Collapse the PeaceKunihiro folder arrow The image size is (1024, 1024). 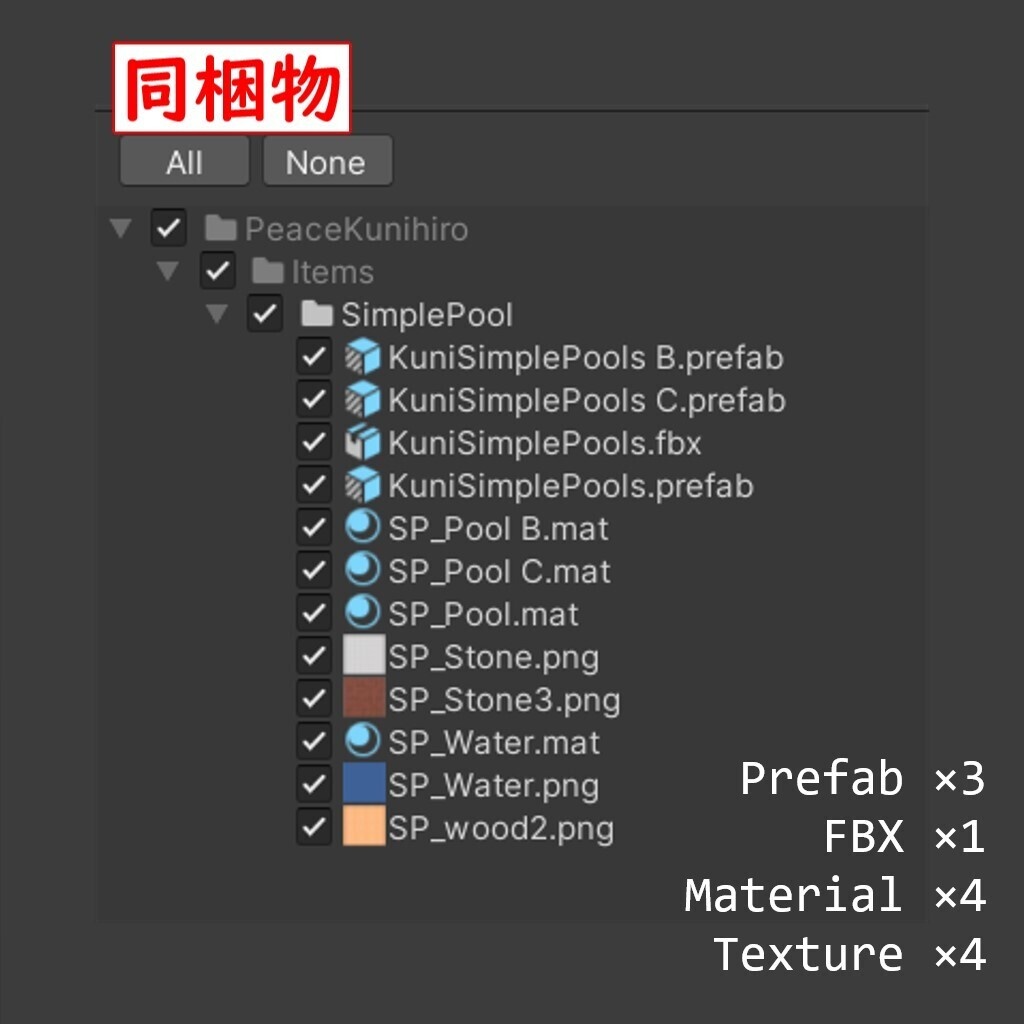[121, 228]
